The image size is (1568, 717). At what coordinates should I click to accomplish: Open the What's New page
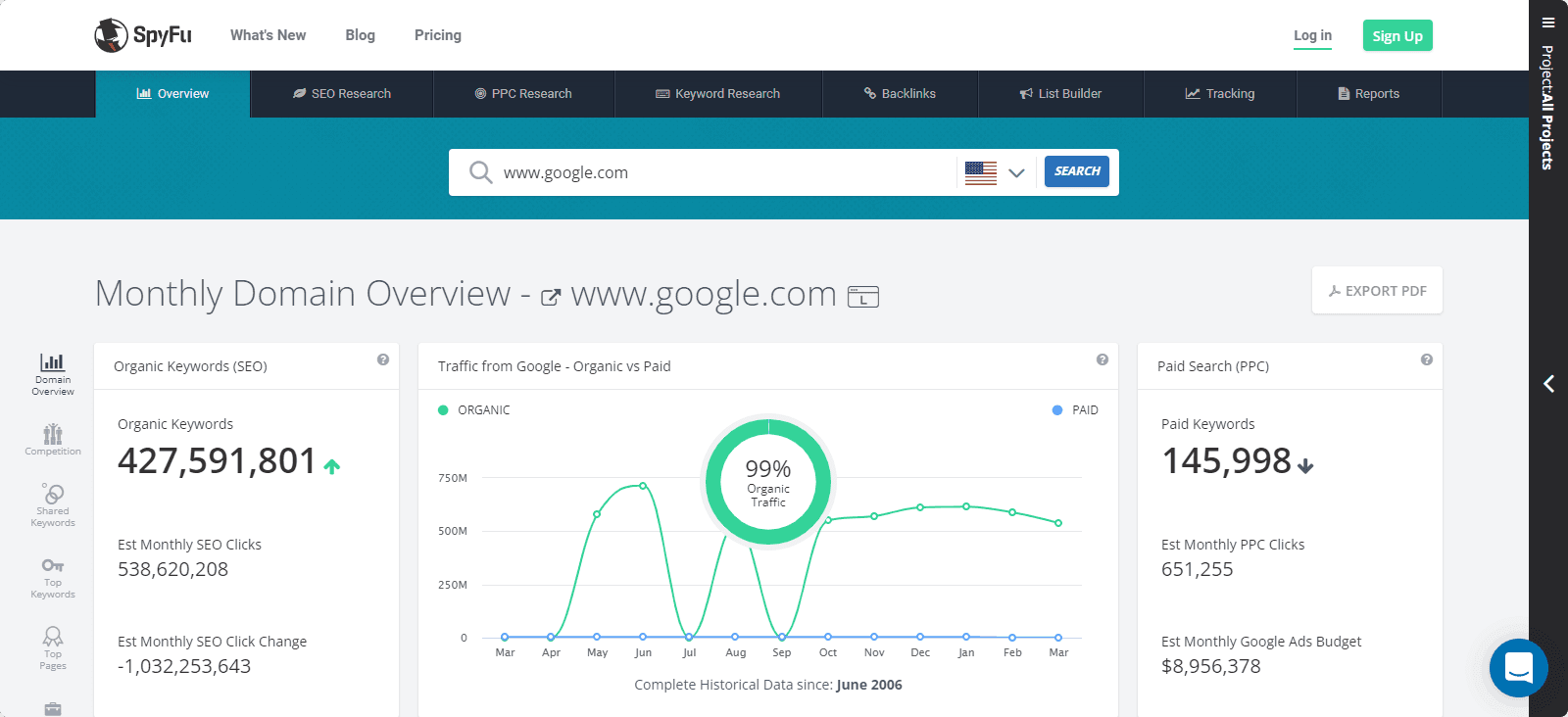pyautogui.click(x=268, y=35)
